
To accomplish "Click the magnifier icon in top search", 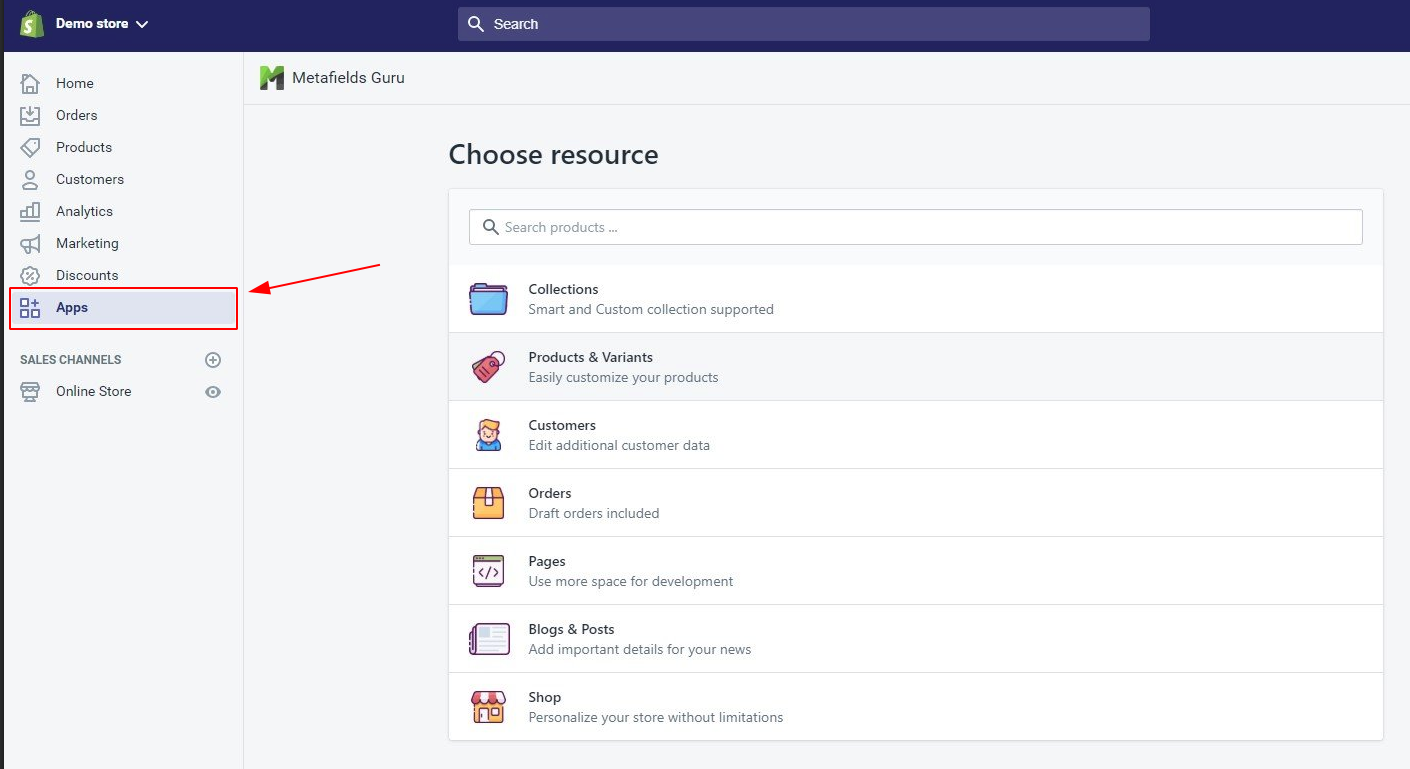I will tap(476, 24).
